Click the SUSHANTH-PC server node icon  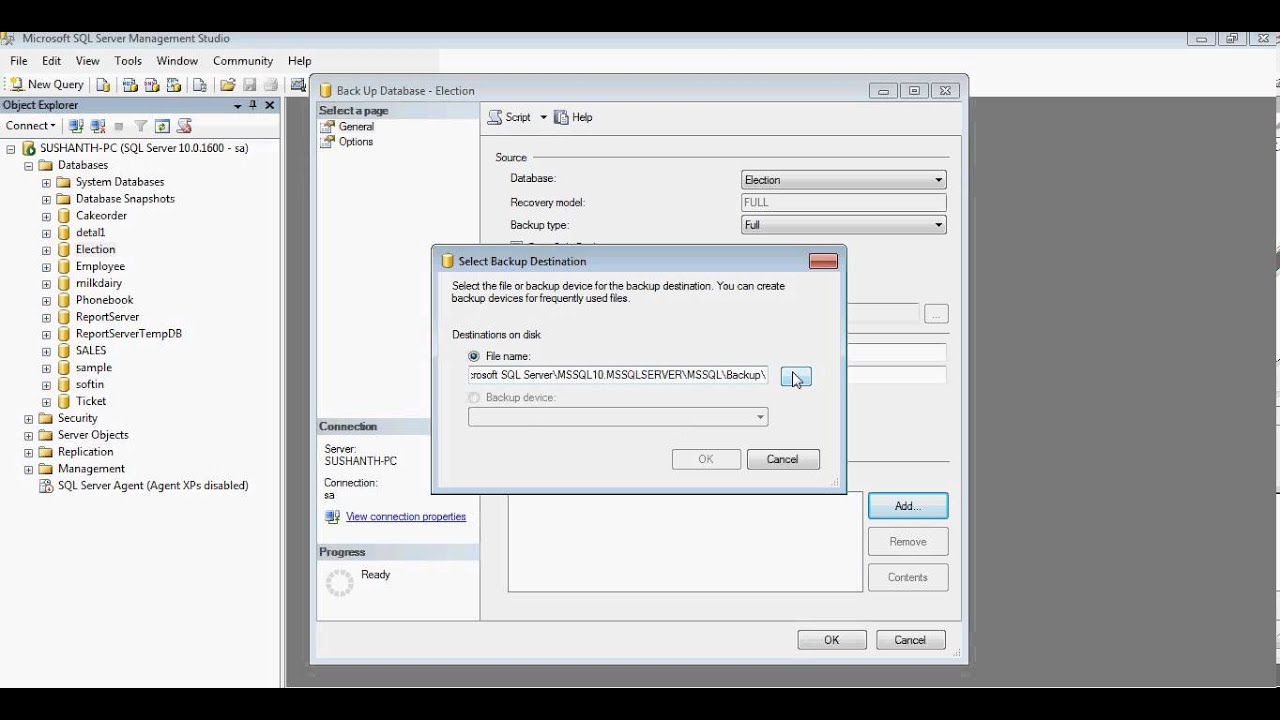click(29, 148)
